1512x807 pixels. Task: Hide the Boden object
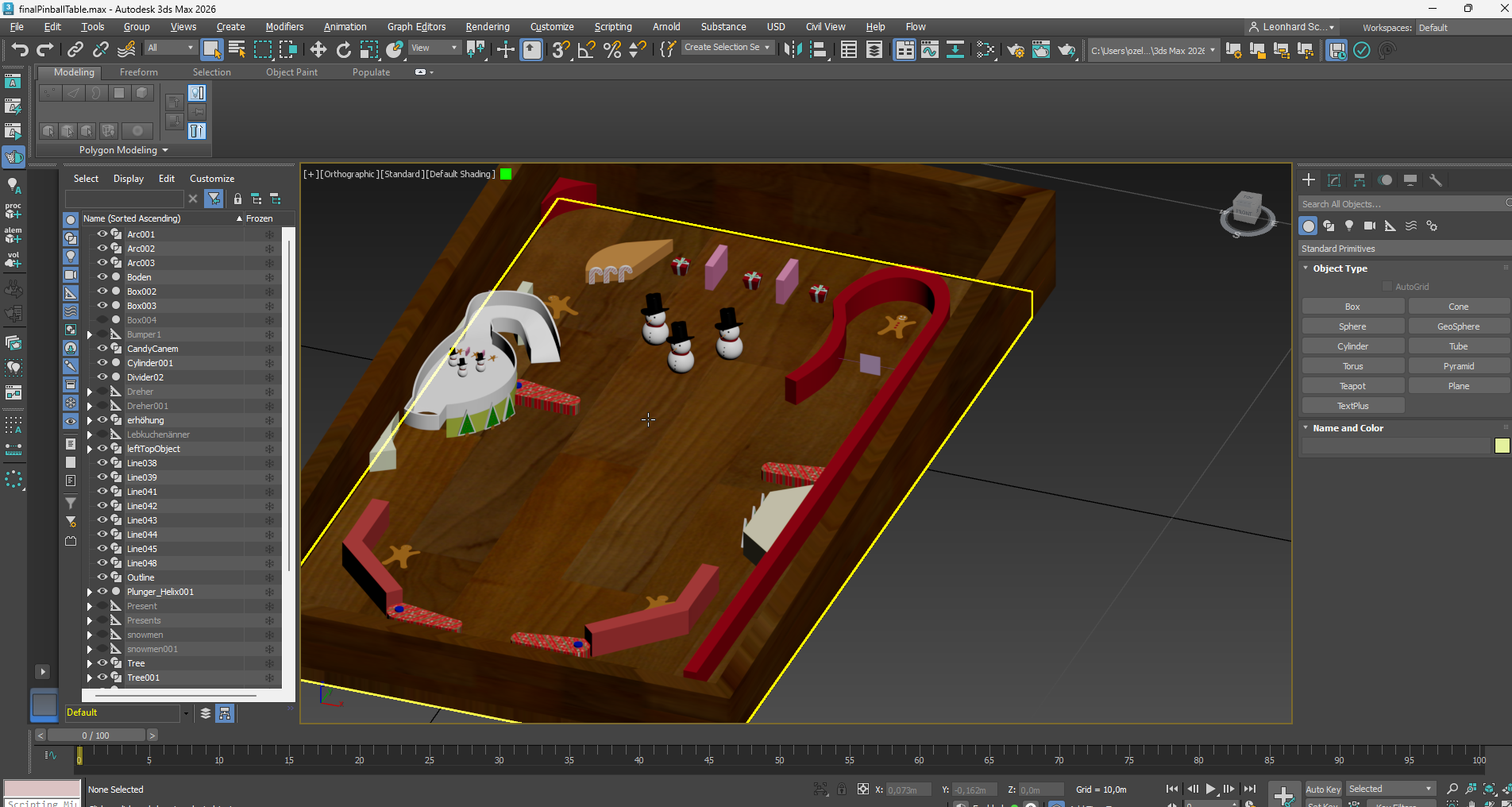102,276
